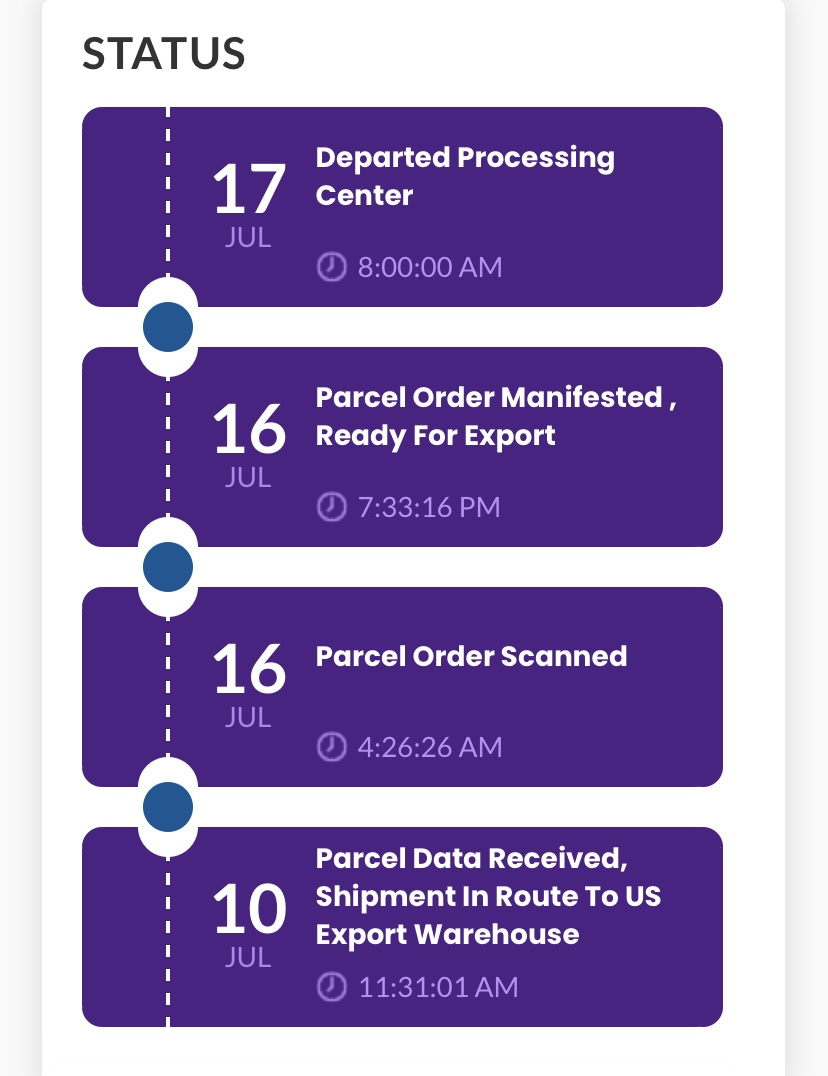Click the clock icon beside 8:00:00 AM

[x=331, y=266]
